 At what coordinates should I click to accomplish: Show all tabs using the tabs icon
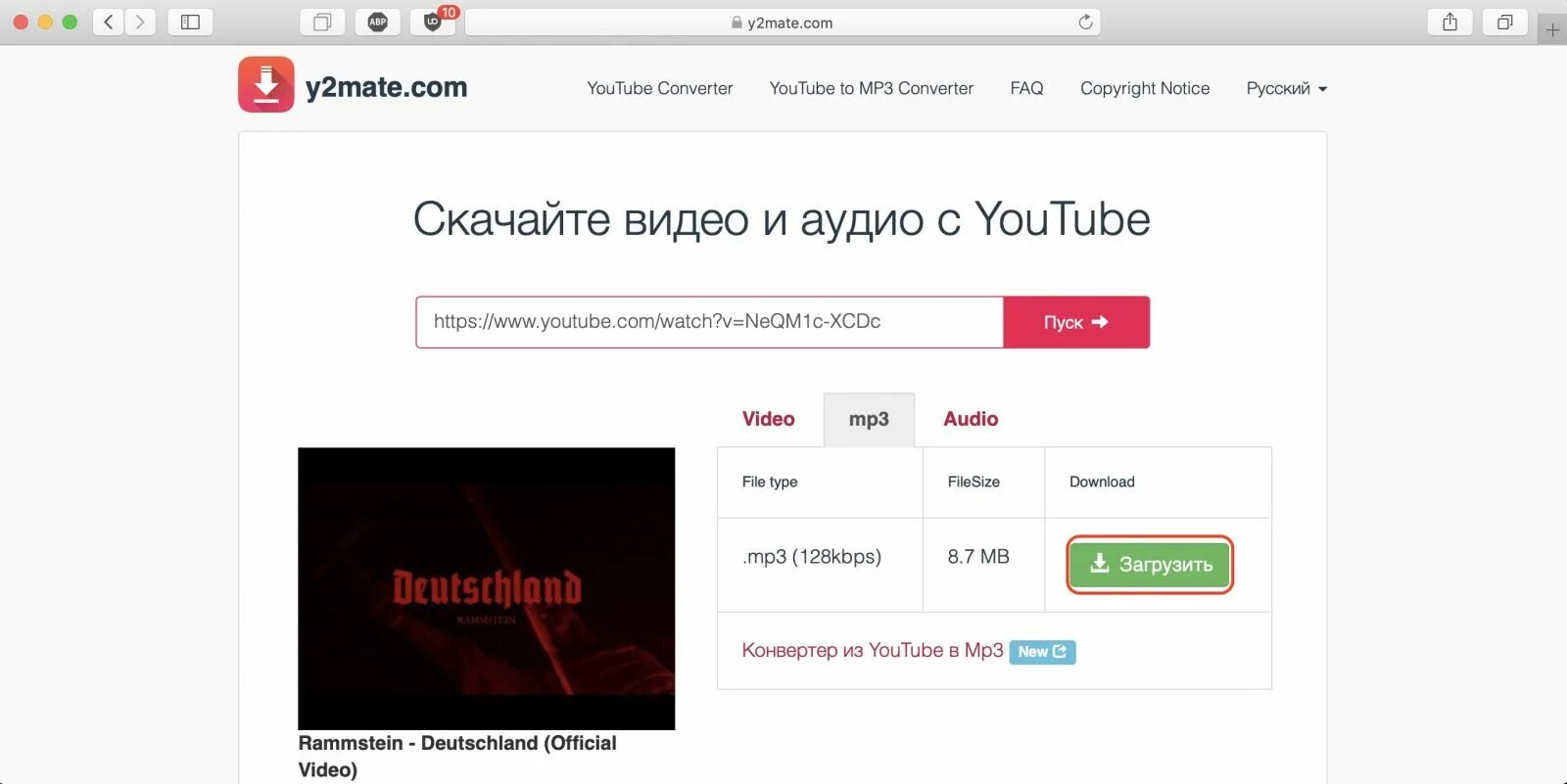coord(1505,22)
